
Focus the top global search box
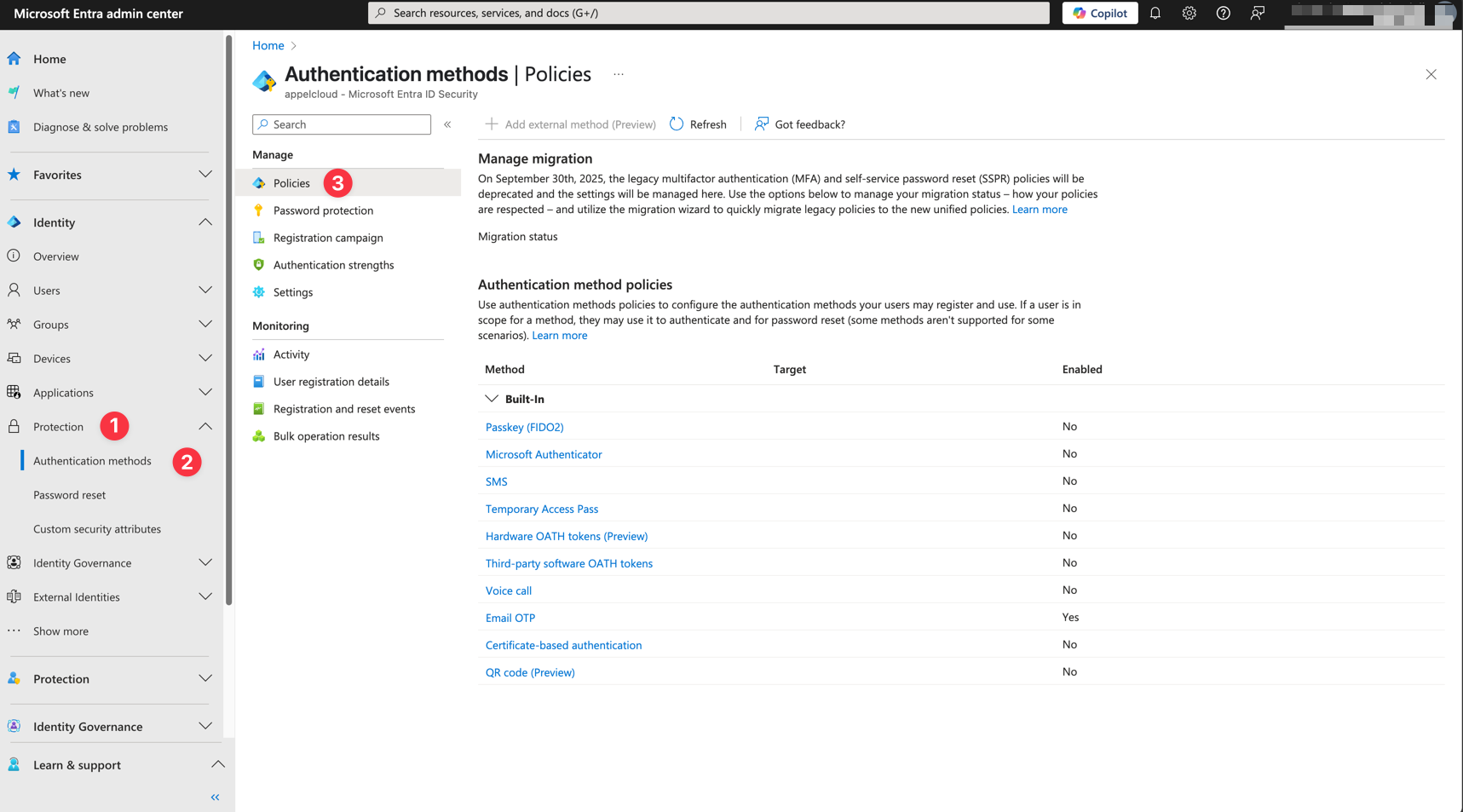pos(709,13)
